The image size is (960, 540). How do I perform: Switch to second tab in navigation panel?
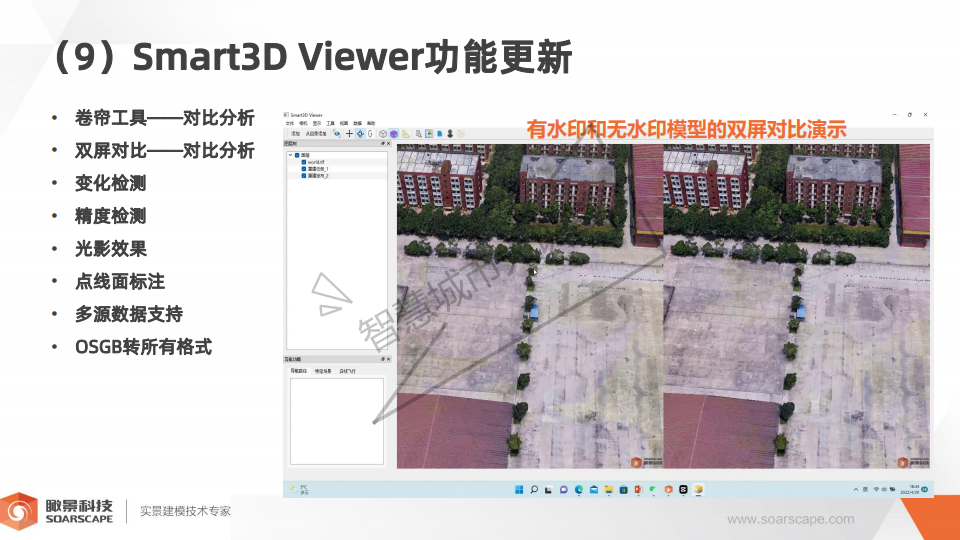(323, 371)
